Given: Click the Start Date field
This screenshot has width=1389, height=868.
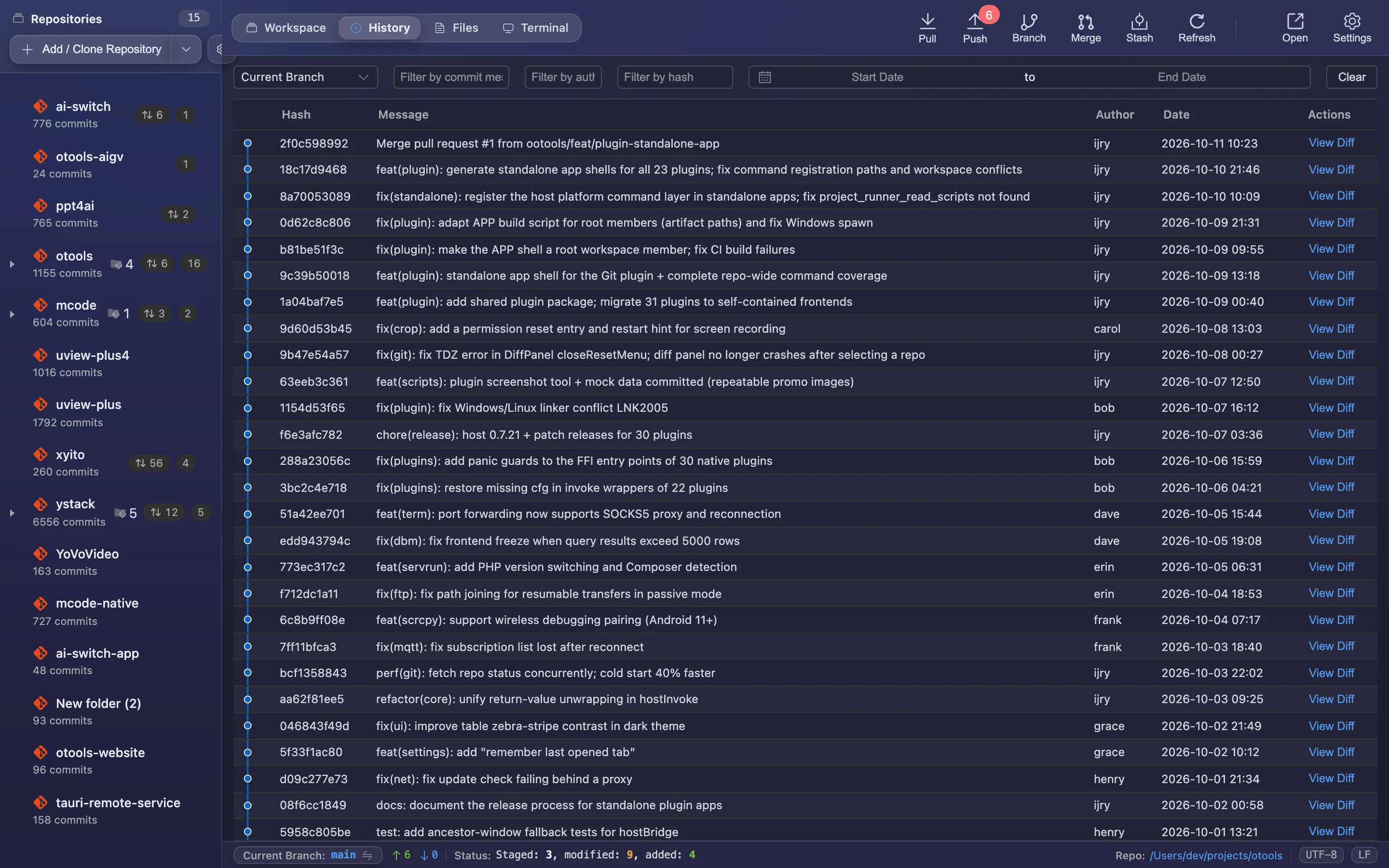Looking at the screenshot, I should pos(877,77).
